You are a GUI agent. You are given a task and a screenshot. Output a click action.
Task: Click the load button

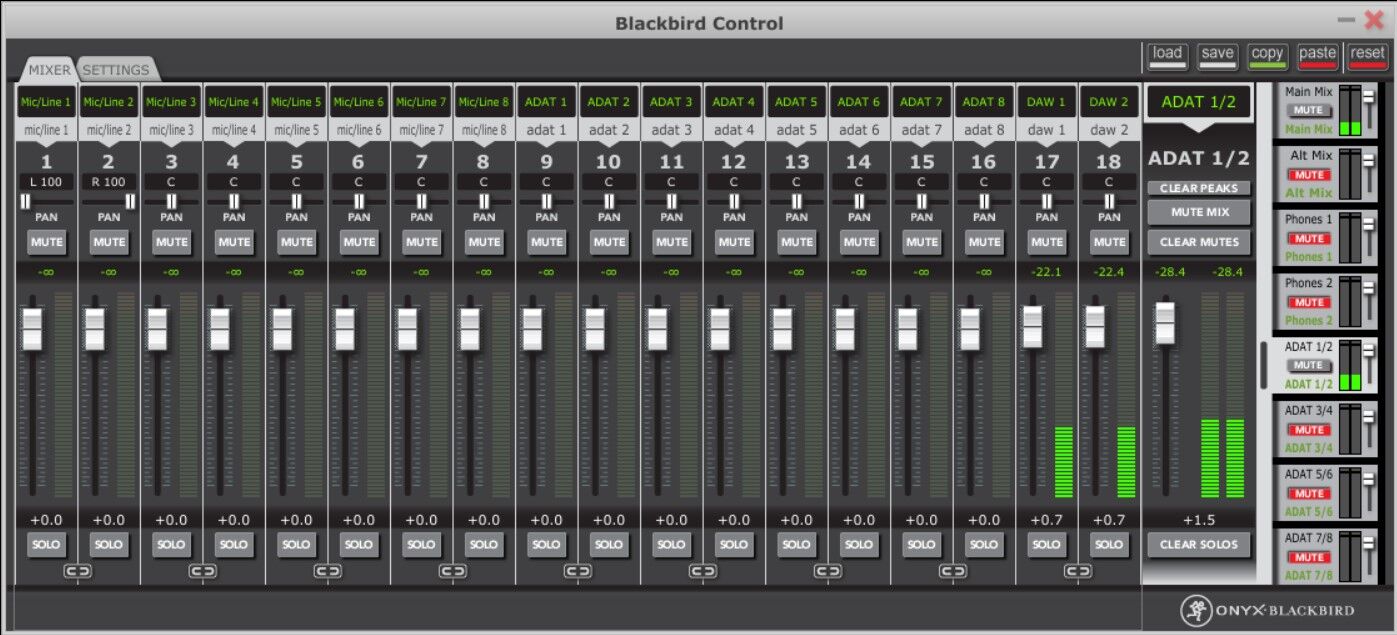(x=1168, y=56)
